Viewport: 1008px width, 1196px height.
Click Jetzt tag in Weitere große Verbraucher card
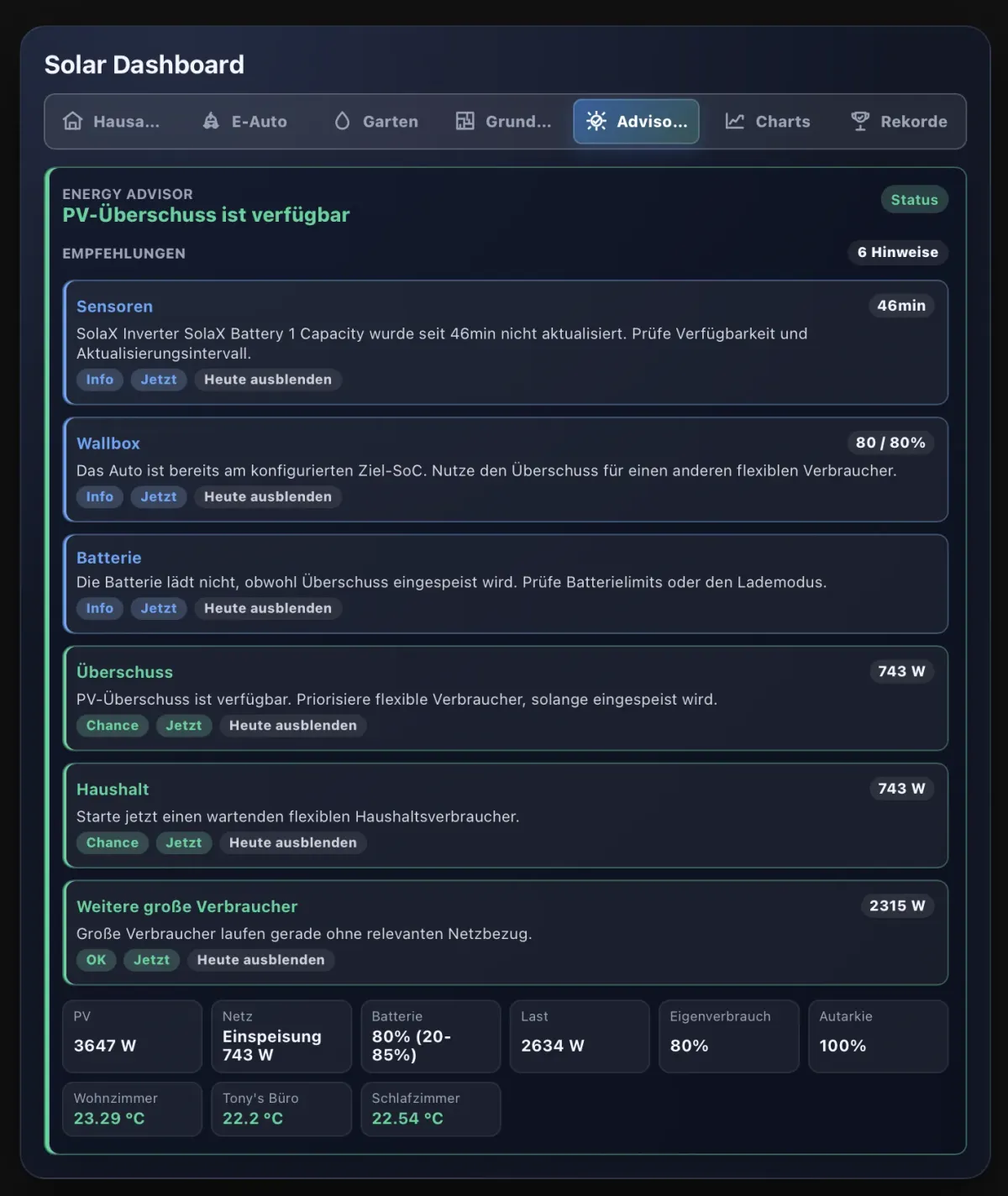tap(152, 960)
